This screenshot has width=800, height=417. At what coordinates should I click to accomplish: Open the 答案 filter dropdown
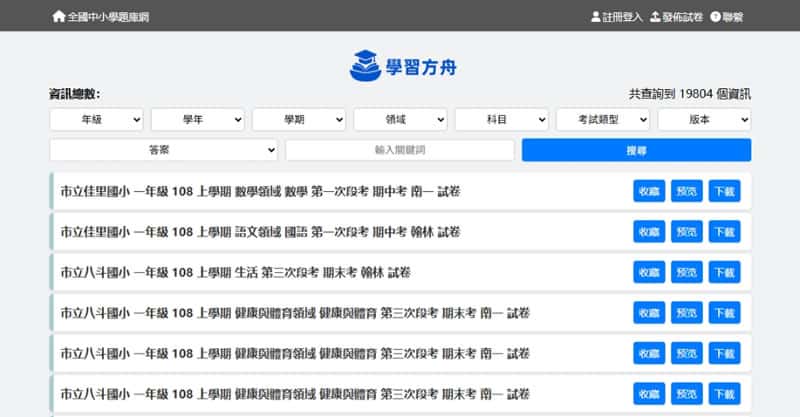click(x=163, y=150)
